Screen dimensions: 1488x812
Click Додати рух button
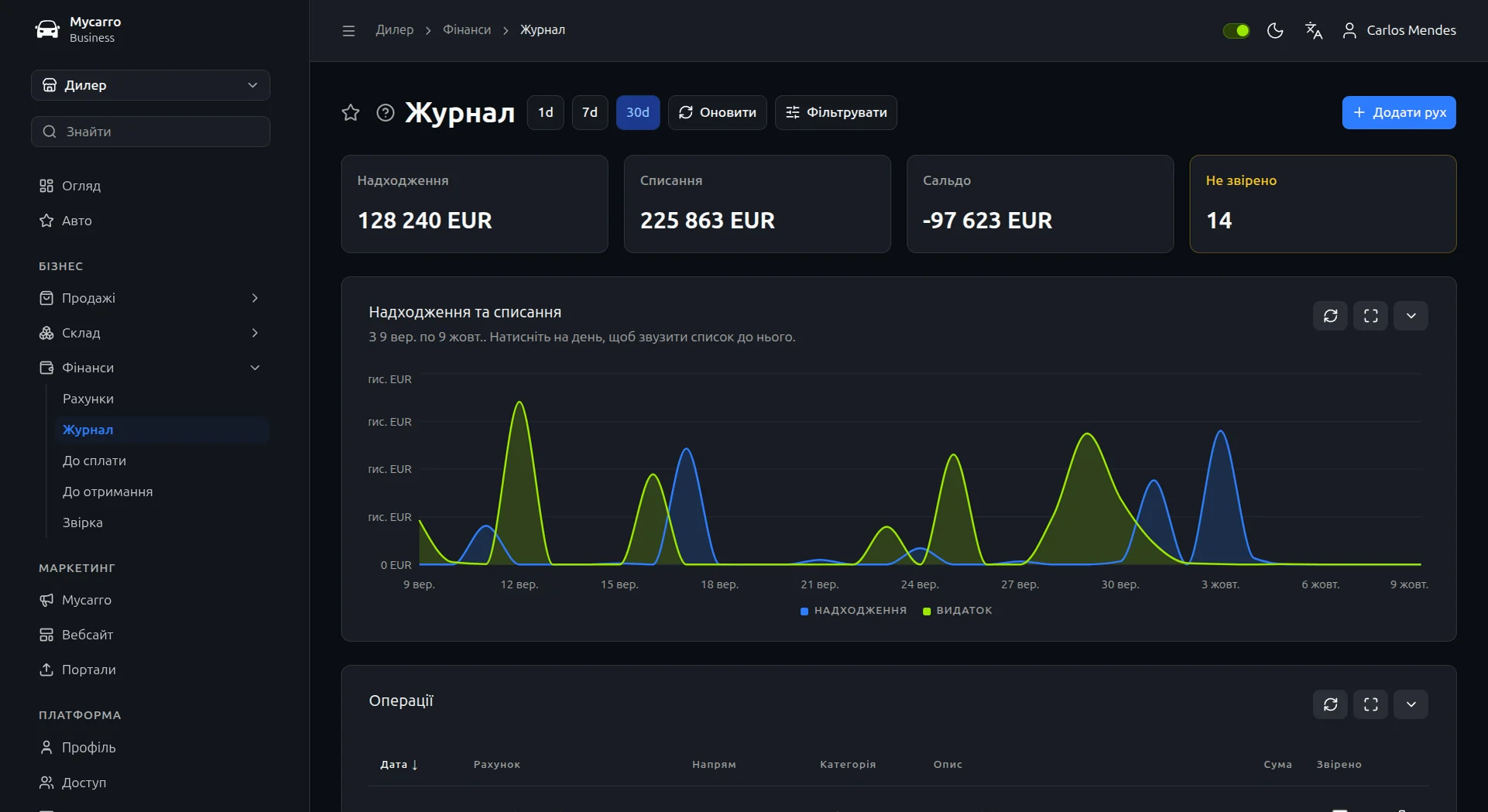point(1399,112)
